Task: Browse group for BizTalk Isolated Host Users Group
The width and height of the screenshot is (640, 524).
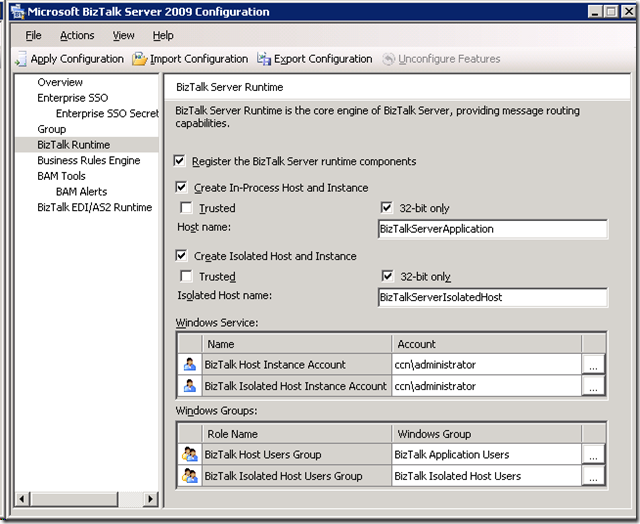Action: point(593,476)
